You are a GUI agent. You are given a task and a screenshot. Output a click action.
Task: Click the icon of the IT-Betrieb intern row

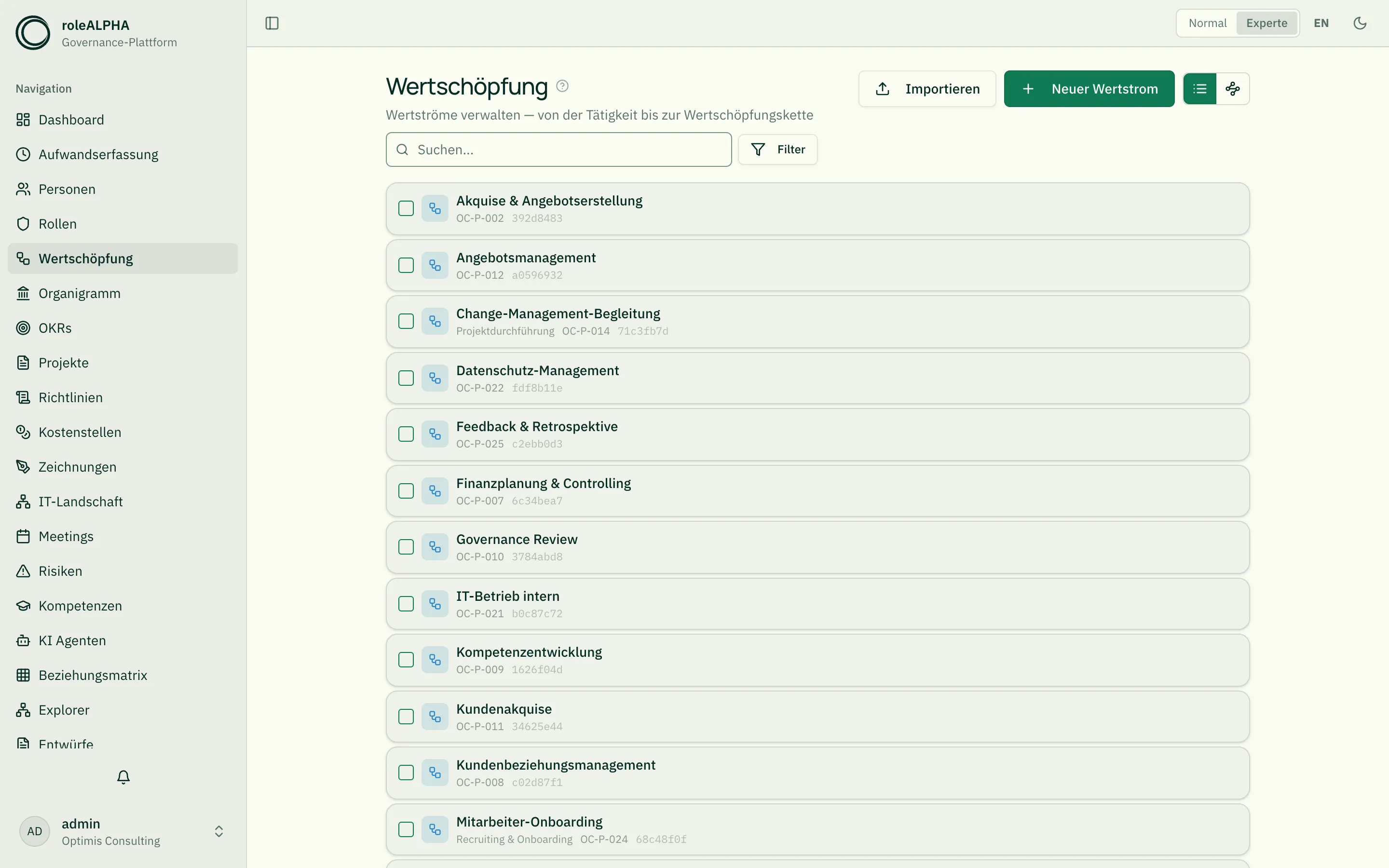click(x=435, y=604)
